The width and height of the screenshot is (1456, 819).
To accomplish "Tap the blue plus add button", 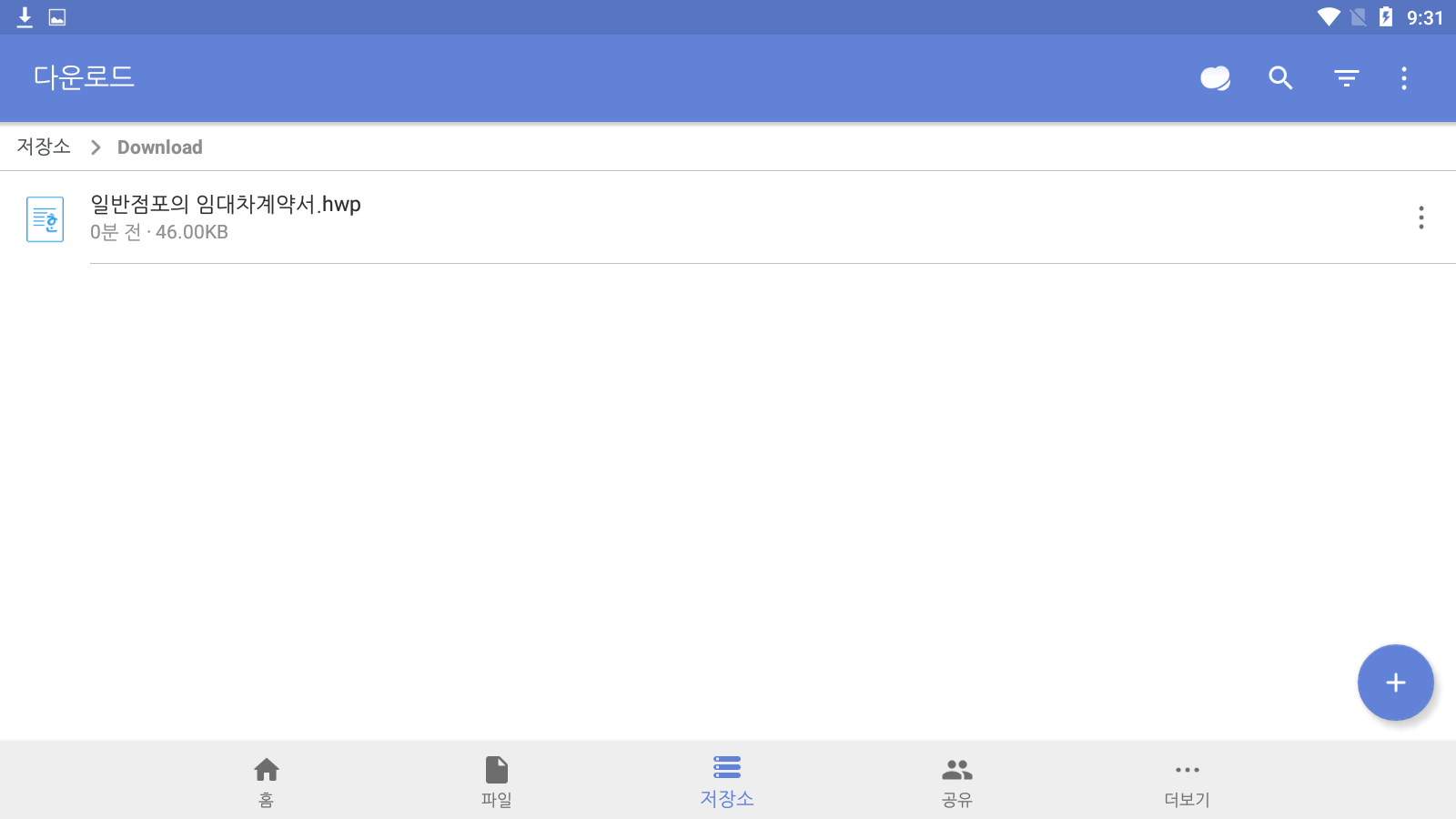I will (x=1396, y=682).
